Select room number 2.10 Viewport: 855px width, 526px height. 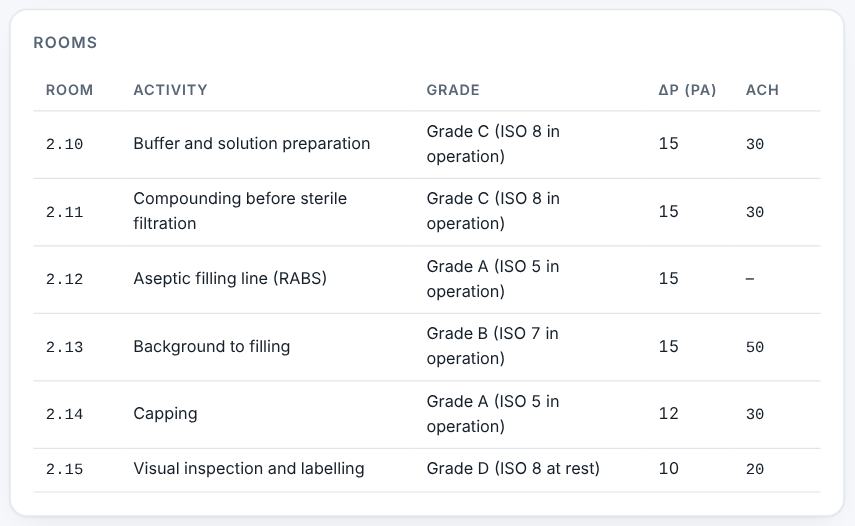coord(64,144)
